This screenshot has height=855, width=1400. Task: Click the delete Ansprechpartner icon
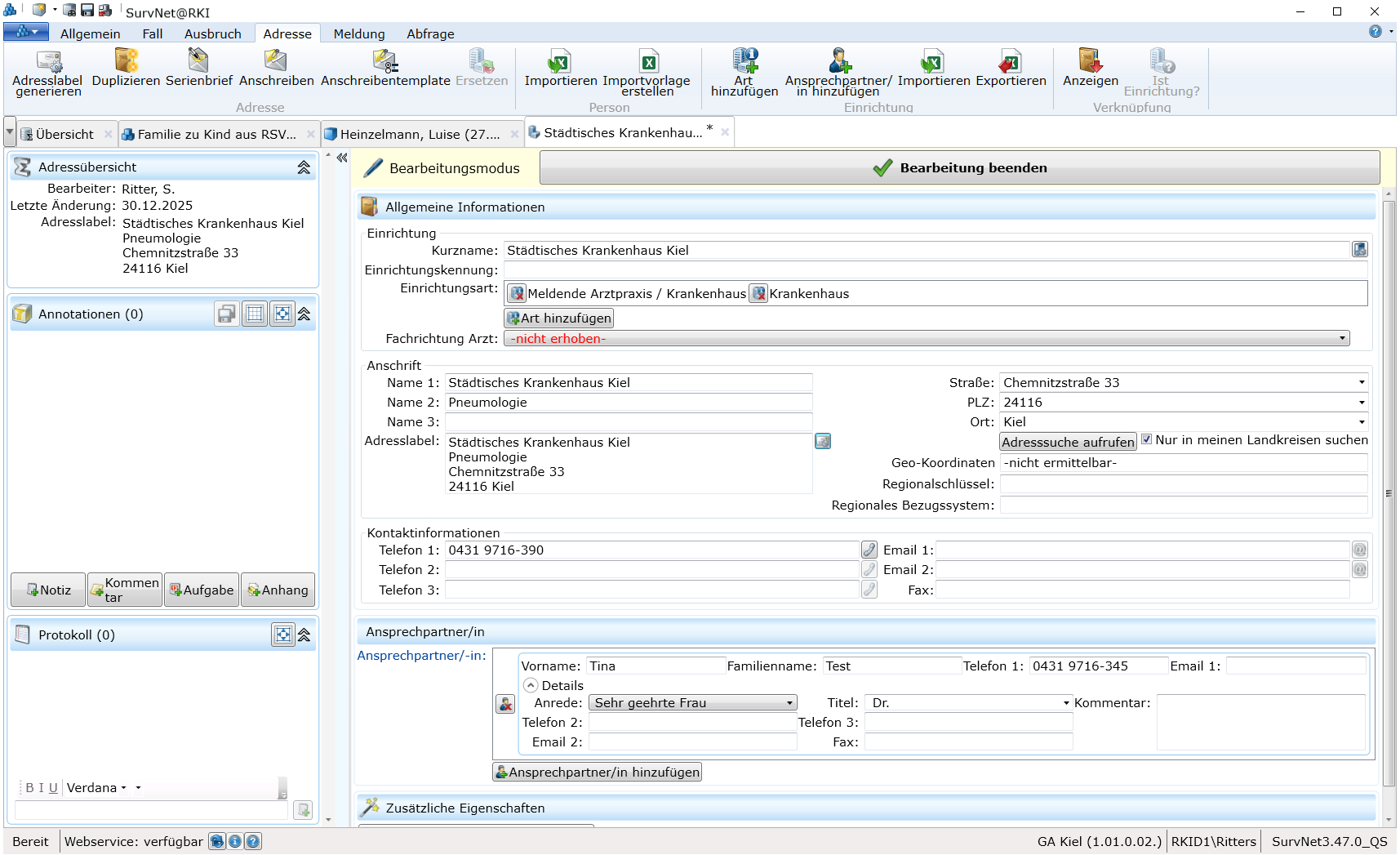tap(505, 704)
